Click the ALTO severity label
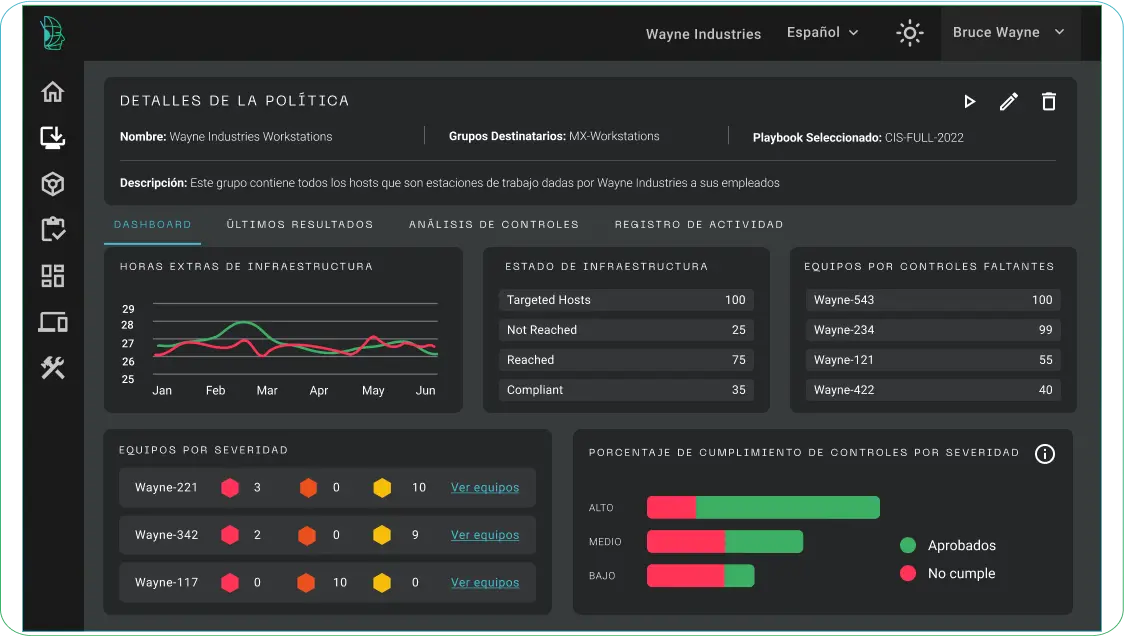The image size is (1124, 636). coord(601,508)
